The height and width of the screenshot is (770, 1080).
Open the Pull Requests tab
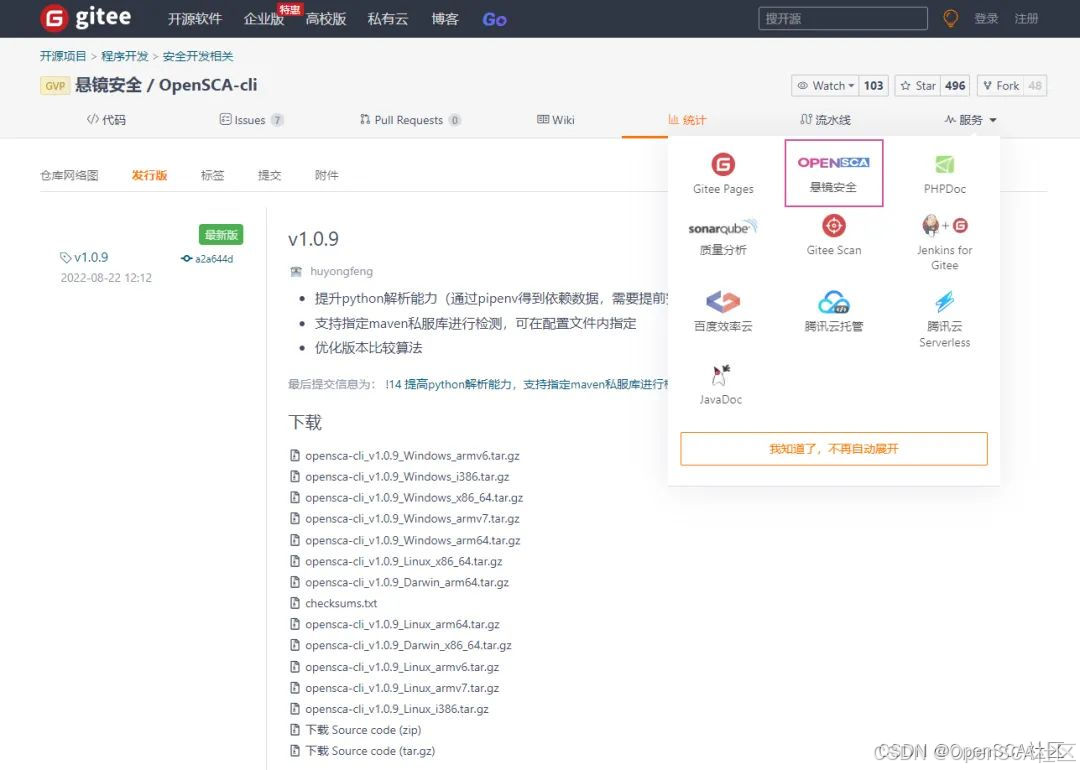pos(410,120)
